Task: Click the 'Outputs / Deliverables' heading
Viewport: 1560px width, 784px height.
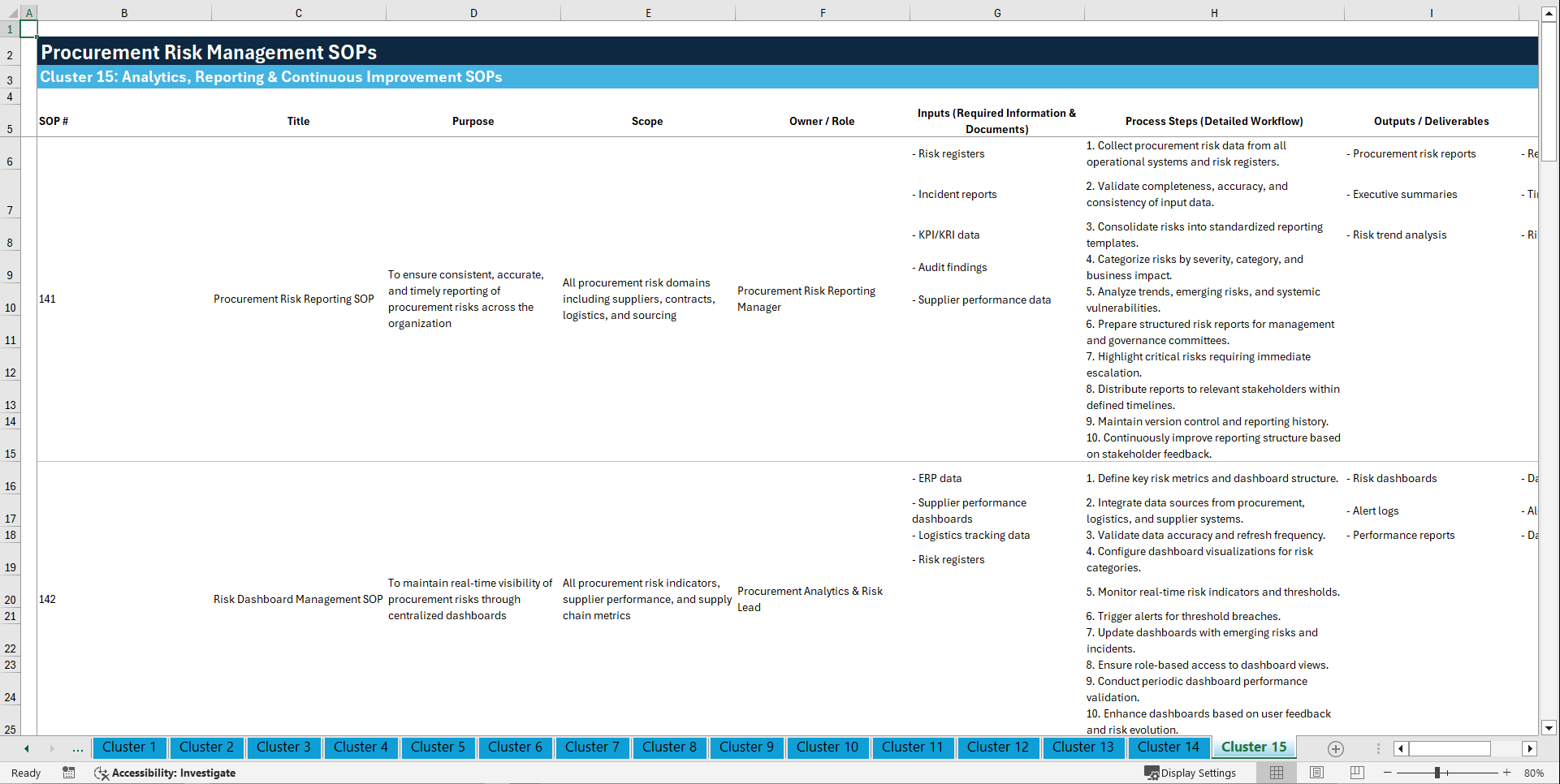Action: pos(1431,121)
